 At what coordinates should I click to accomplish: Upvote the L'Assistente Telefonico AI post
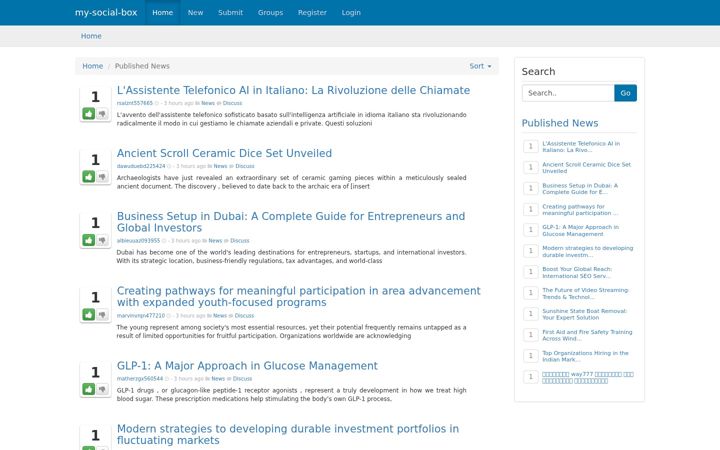pyautogui.click(x=89, y=113)
